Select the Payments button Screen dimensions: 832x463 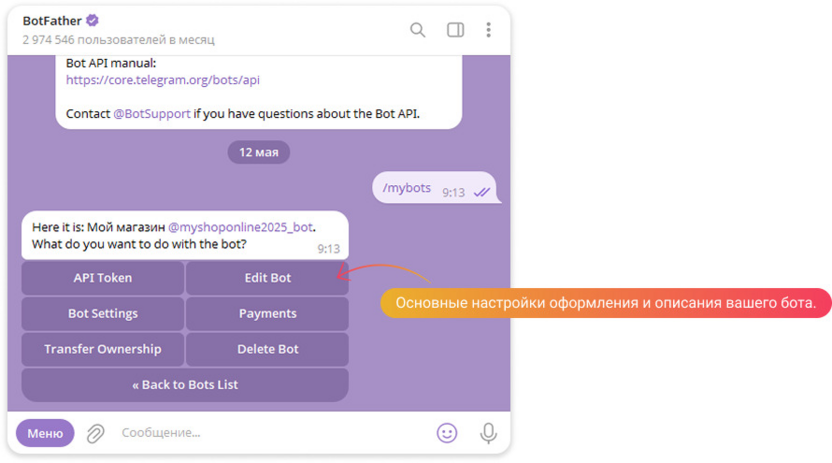pos(267,313)
